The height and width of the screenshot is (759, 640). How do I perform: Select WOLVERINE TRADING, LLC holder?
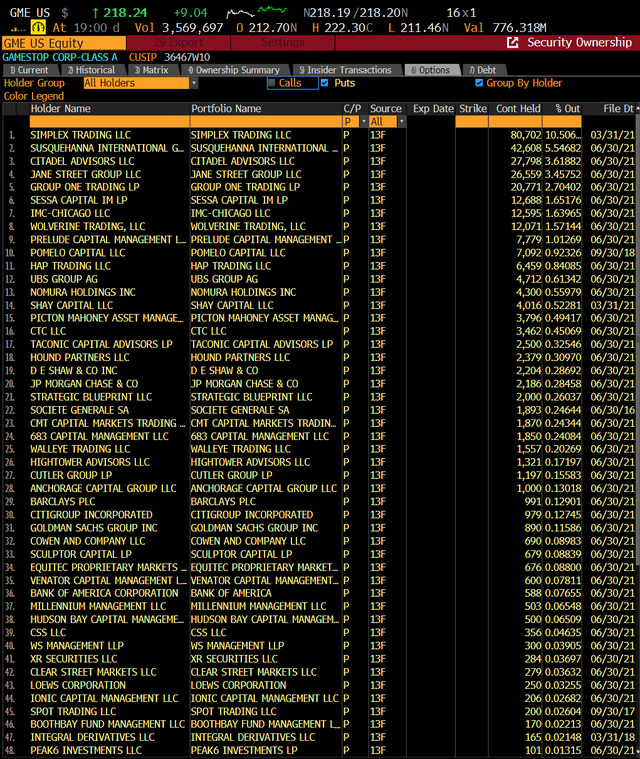point(88,227)
